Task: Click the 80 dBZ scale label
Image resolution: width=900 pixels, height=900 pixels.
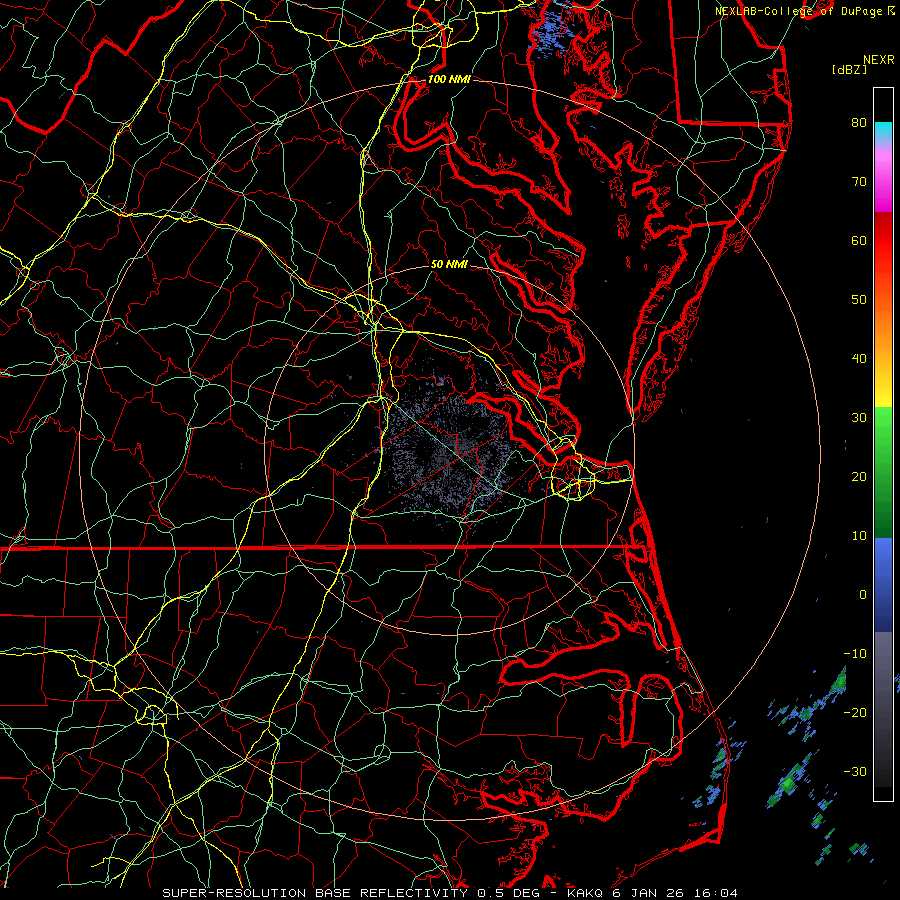Action: pyautogui.click(x=859, y=122)
